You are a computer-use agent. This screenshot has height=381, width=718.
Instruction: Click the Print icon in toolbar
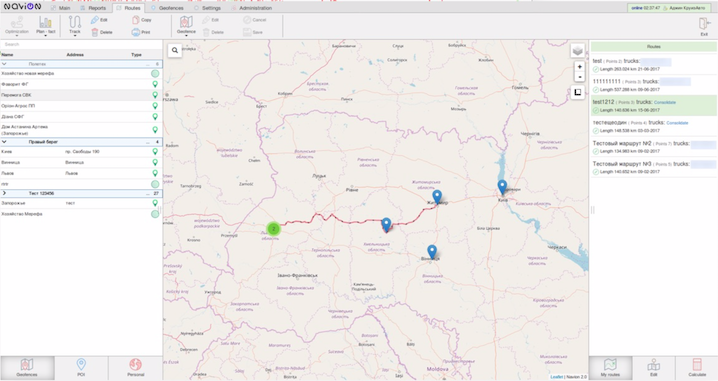(136, 32)
